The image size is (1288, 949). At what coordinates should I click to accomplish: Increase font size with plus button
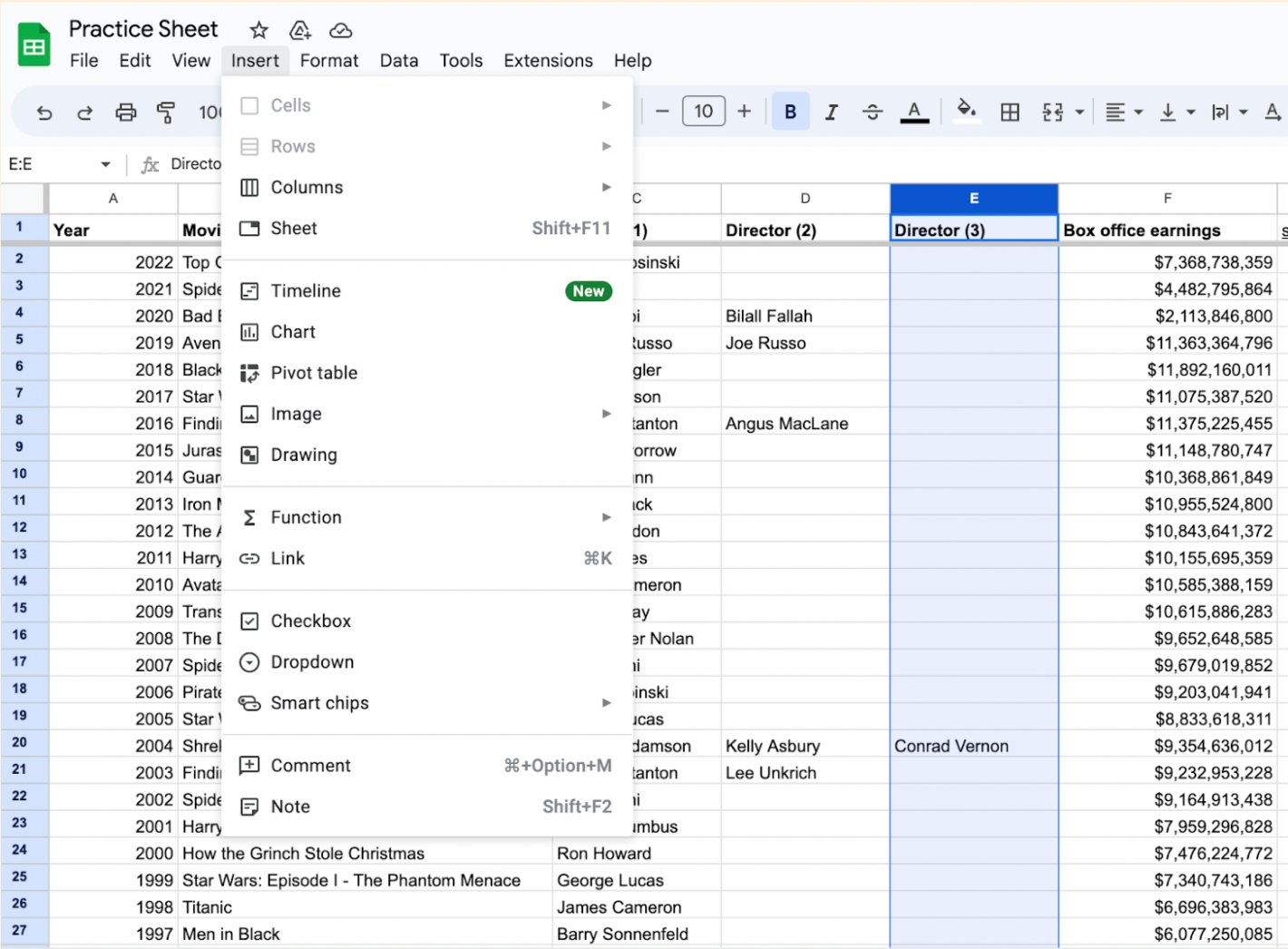tap(744, 111)
